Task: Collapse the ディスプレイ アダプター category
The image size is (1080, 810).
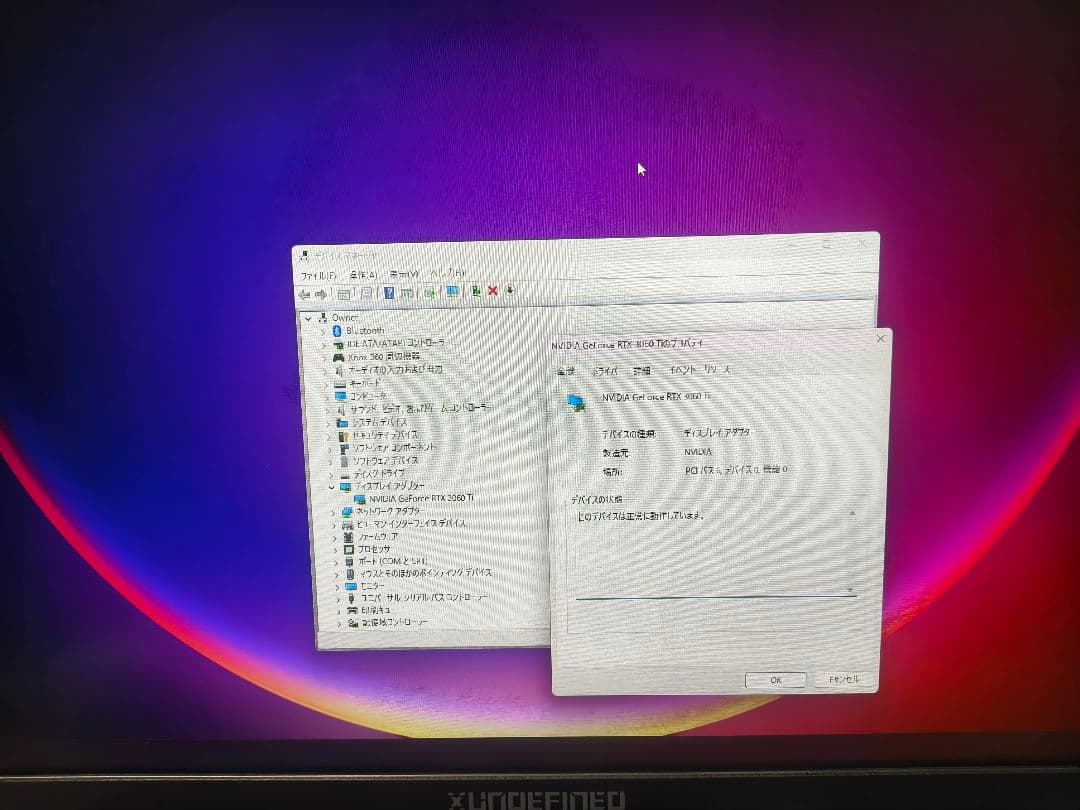Action: pos(331,487)
